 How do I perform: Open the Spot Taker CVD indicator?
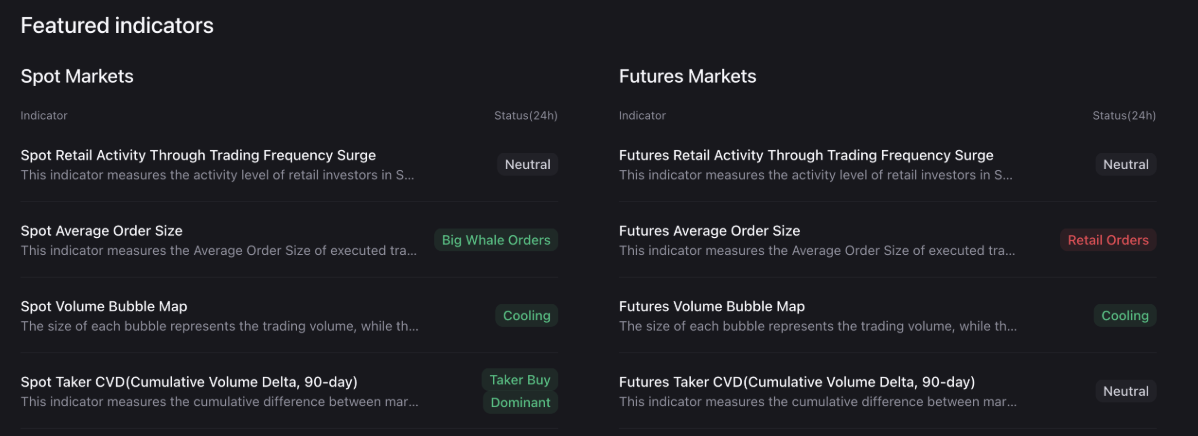189,382
